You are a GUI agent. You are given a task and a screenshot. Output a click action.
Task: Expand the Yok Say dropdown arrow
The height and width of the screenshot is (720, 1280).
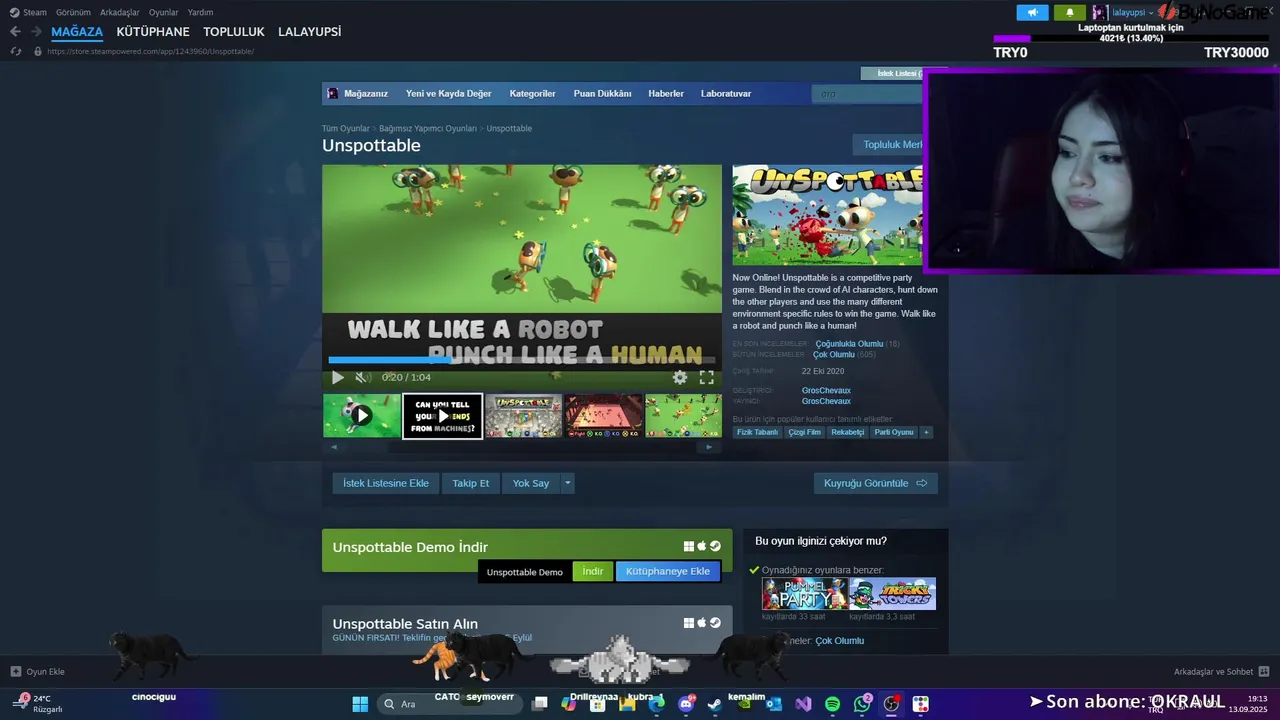pos(567,483)
